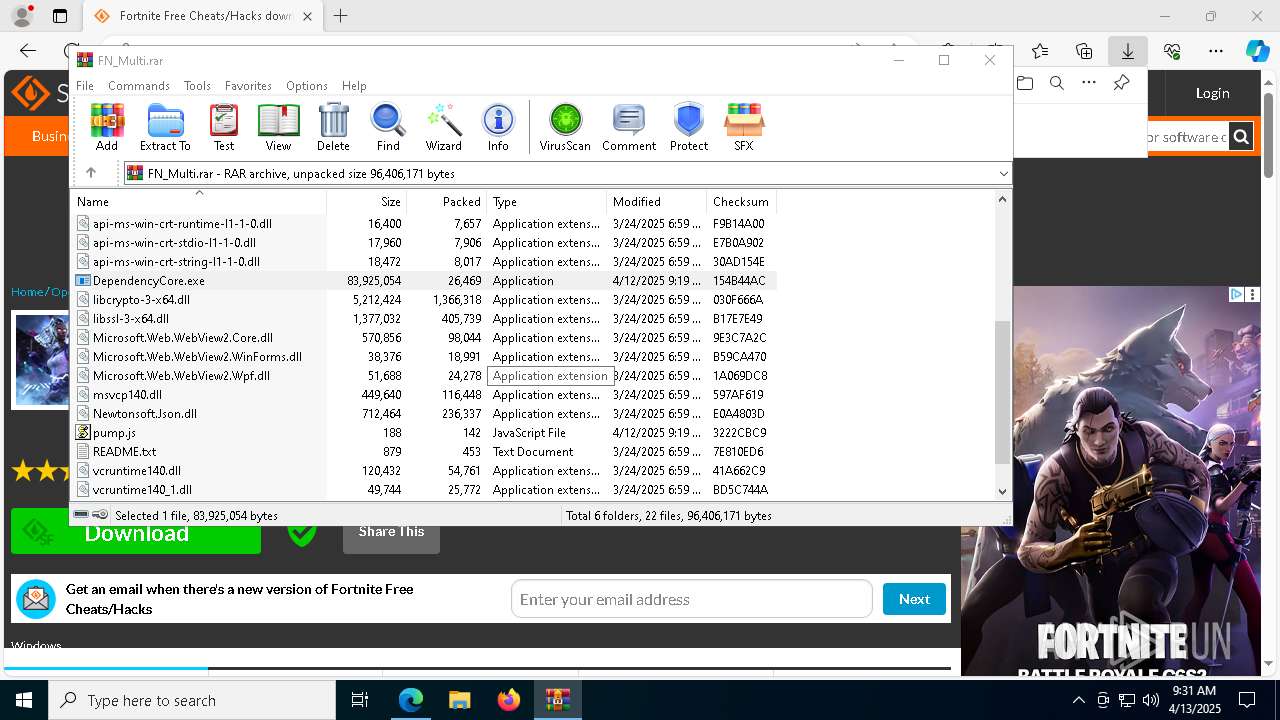Open the Commands menu

click(139, 86)
